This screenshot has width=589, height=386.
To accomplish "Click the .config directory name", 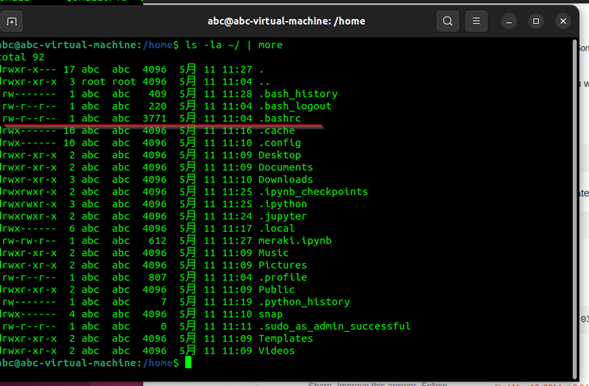I will 280,143.
